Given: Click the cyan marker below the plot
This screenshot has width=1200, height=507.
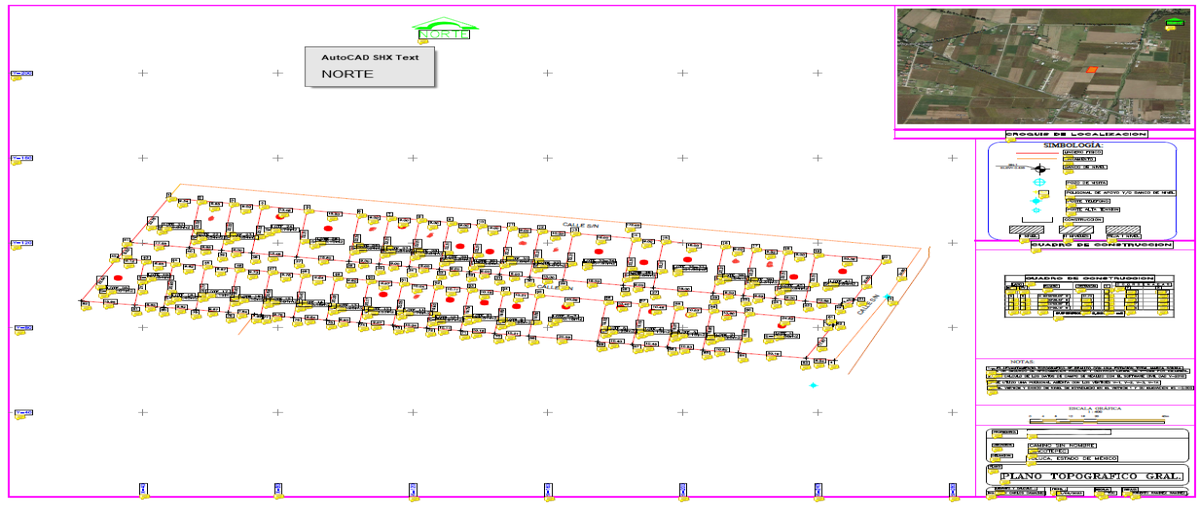Looking at the screenshot, I should coord(813,385).
